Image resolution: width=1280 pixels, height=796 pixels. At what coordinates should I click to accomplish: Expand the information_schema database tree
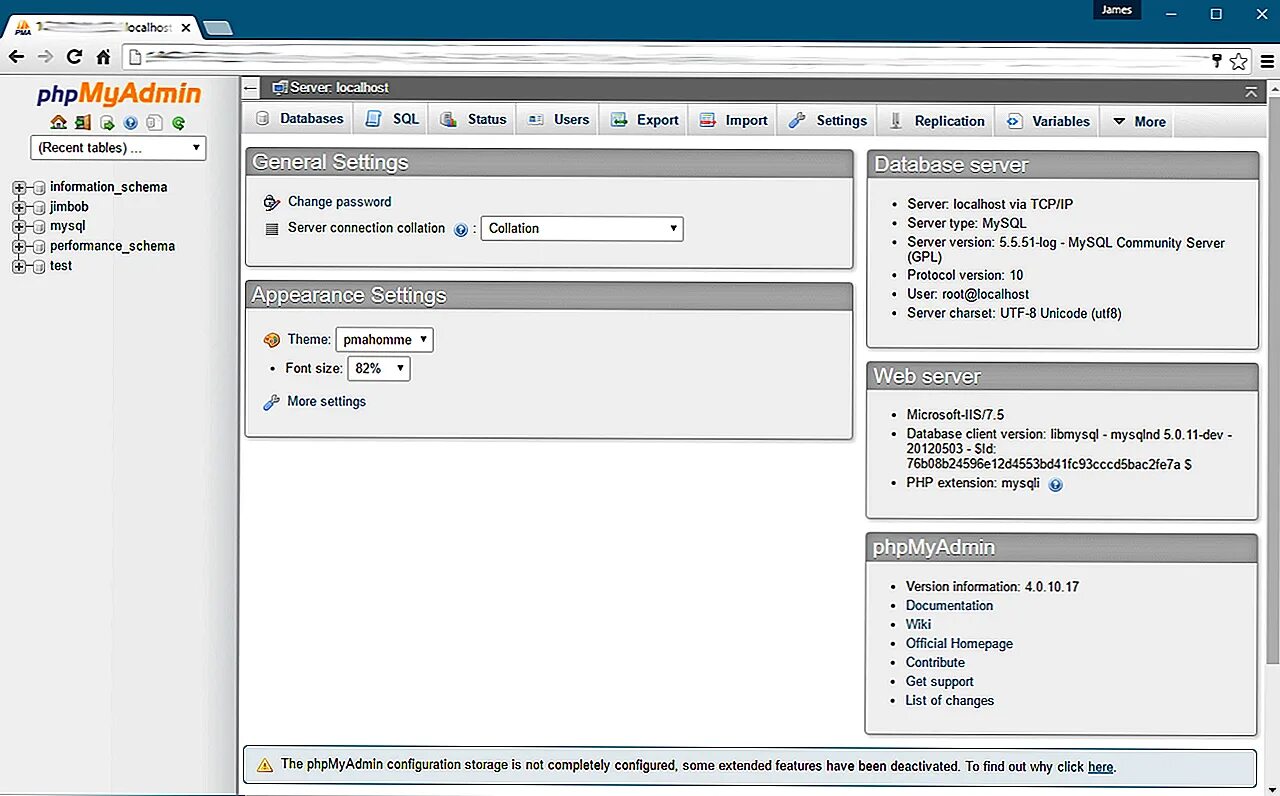coord(18,187)
